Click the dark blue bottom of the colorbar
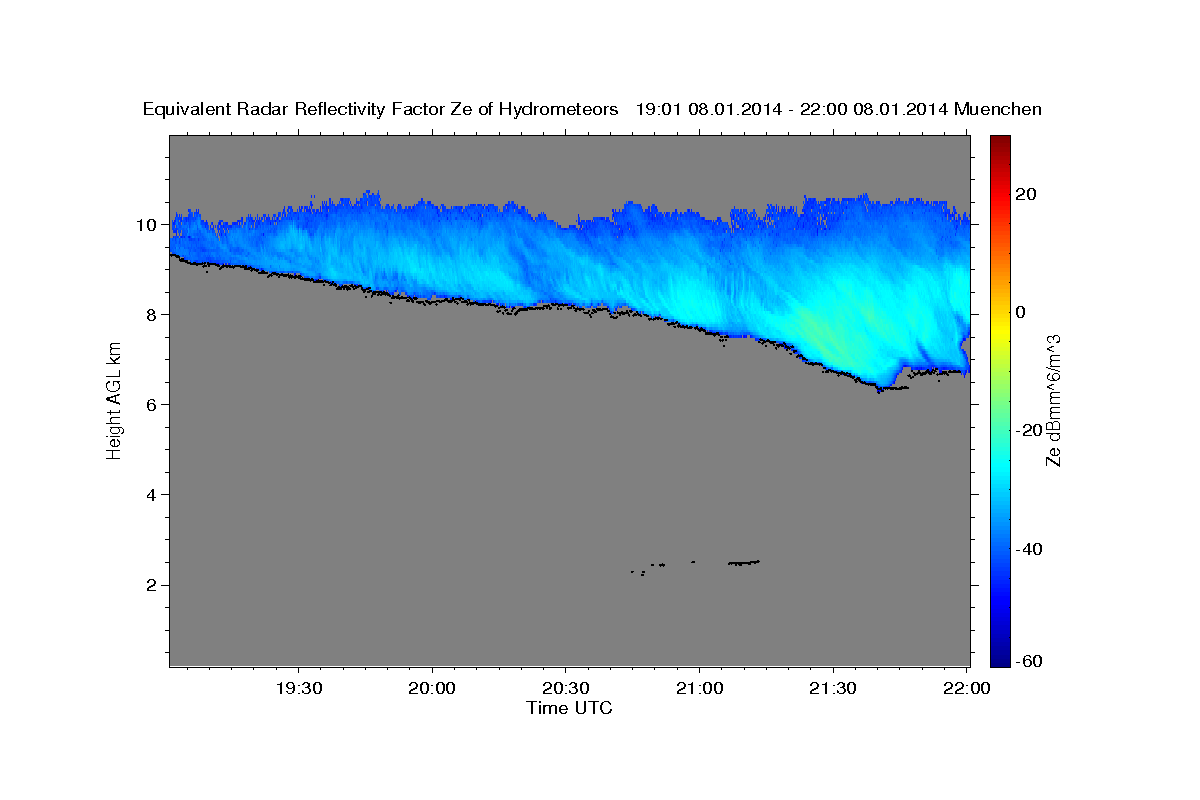This screenshot has width=1200, height=800. [999, 656]
